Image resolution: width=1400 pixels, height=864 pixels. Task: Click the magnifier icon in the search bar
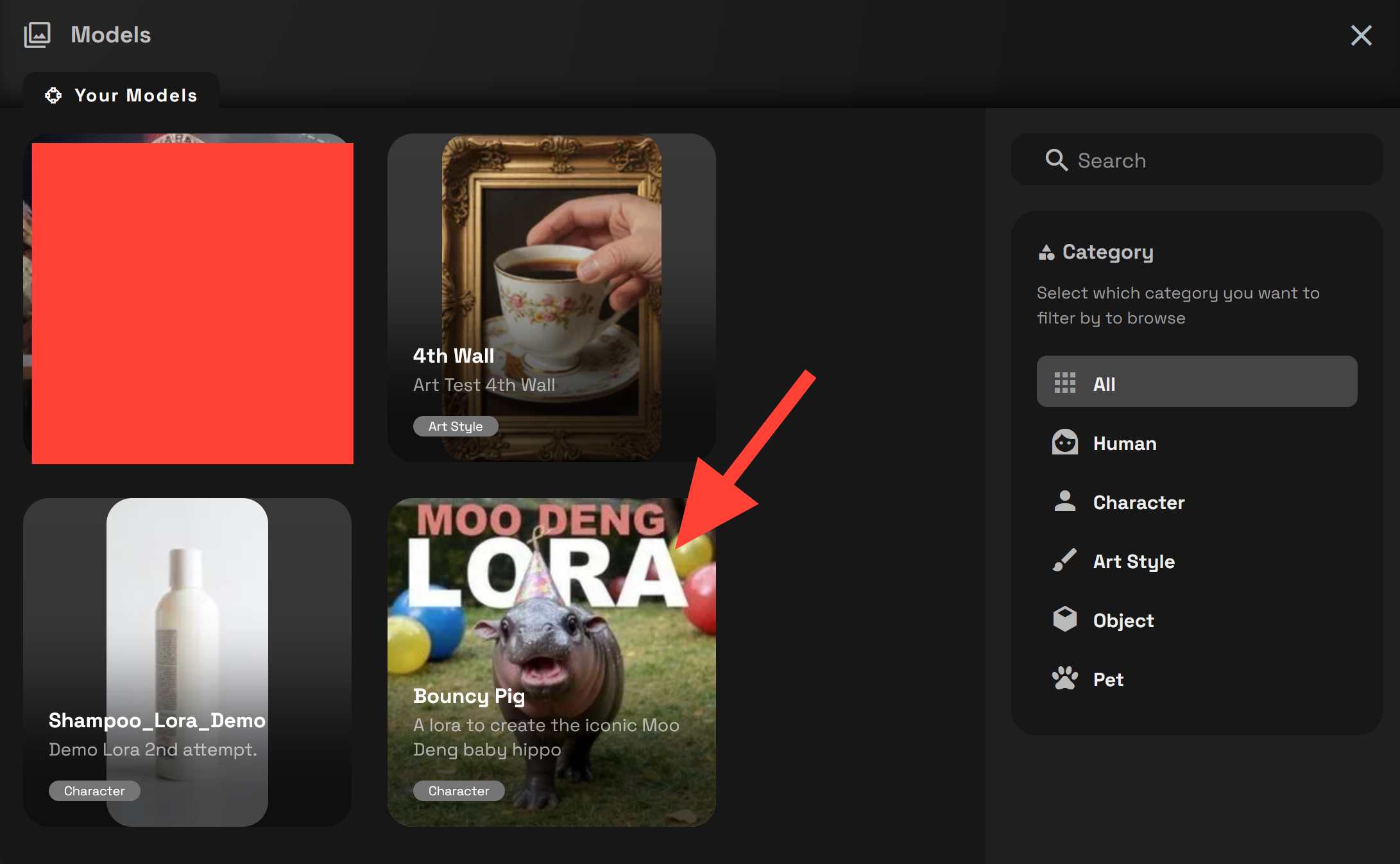tap(1056, 160)
